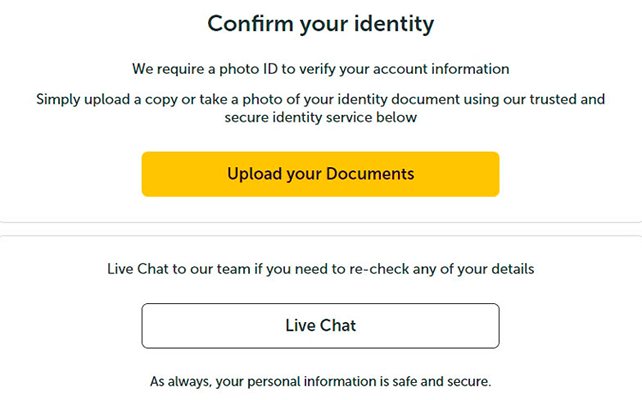
Task: Click the word "identity" in the page heading
Action: click(x=394, y=23)
